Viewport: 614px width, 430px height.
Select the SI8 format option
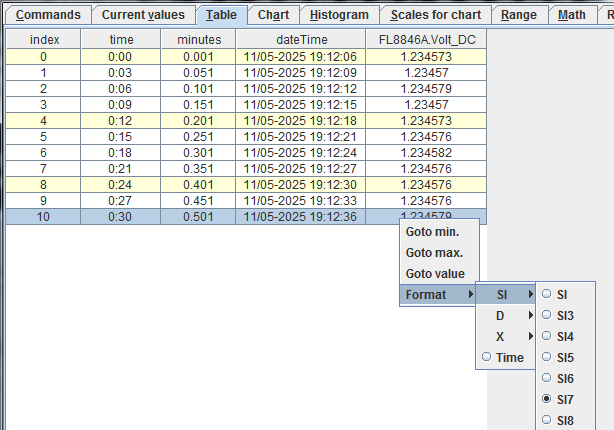point(564,420)
